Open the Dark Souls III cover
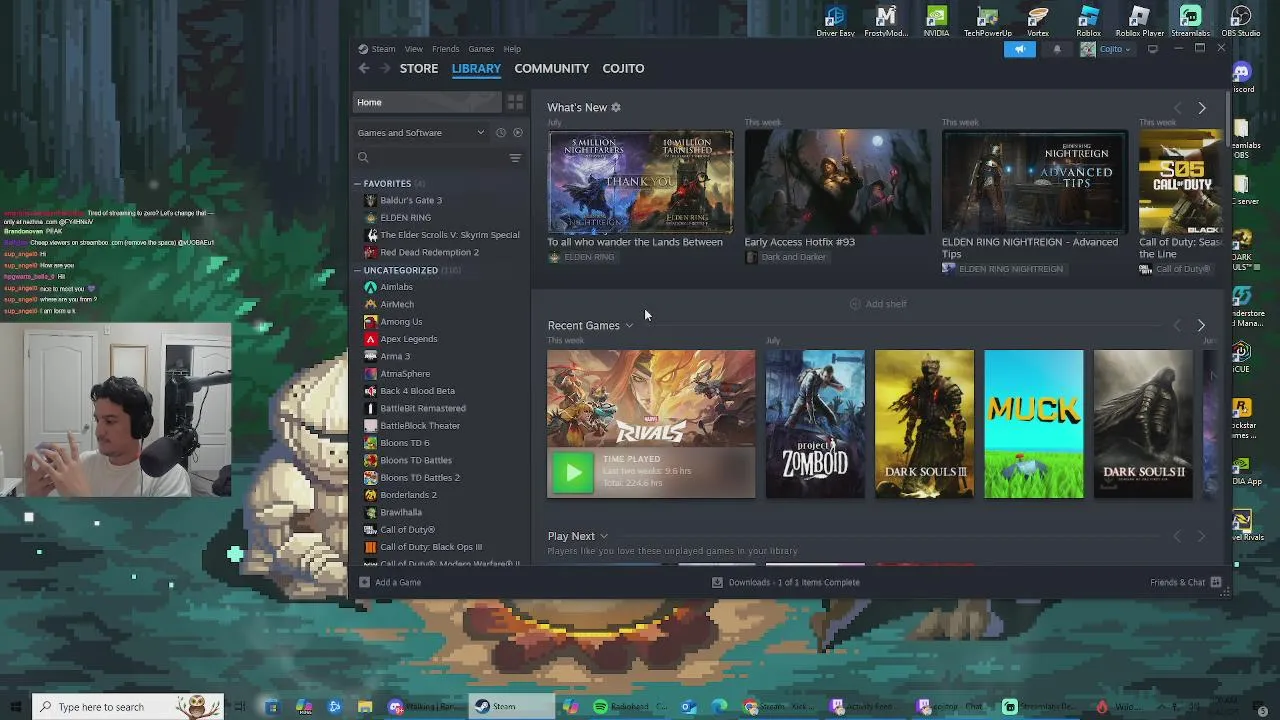1280x720 pixels. click(924, 424)
